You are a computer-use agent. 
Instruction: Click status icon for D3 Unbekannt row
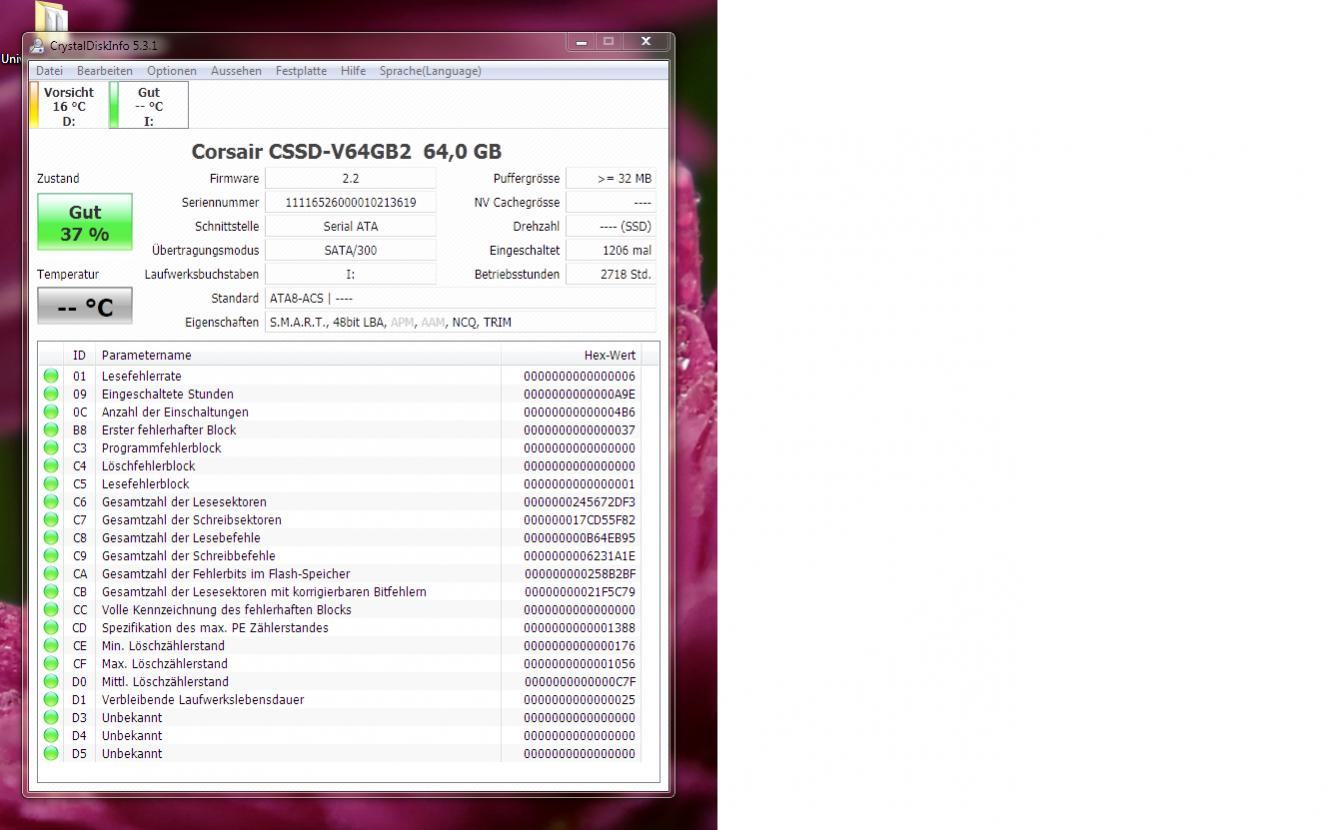(x=51, y=718)
